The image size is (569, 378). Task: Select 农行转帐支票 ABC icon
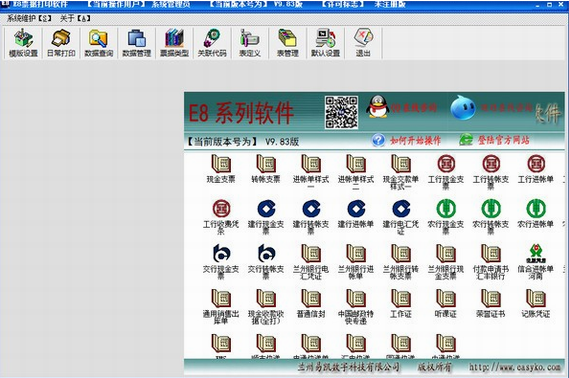tap(491, 217)
